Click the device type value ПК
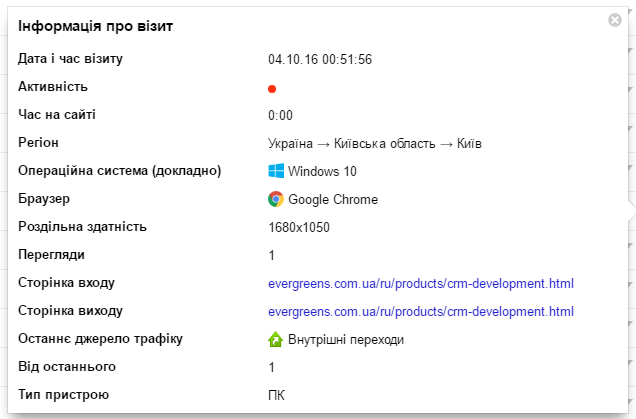 (276, 396)
